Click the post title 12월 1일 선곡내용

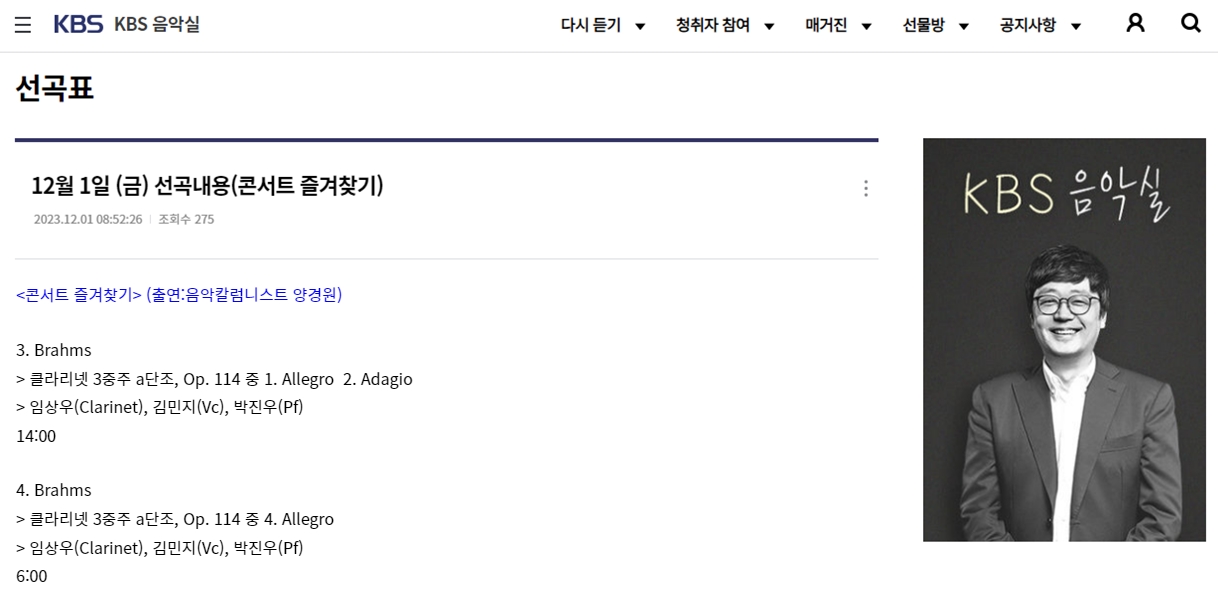pos(207,186)
